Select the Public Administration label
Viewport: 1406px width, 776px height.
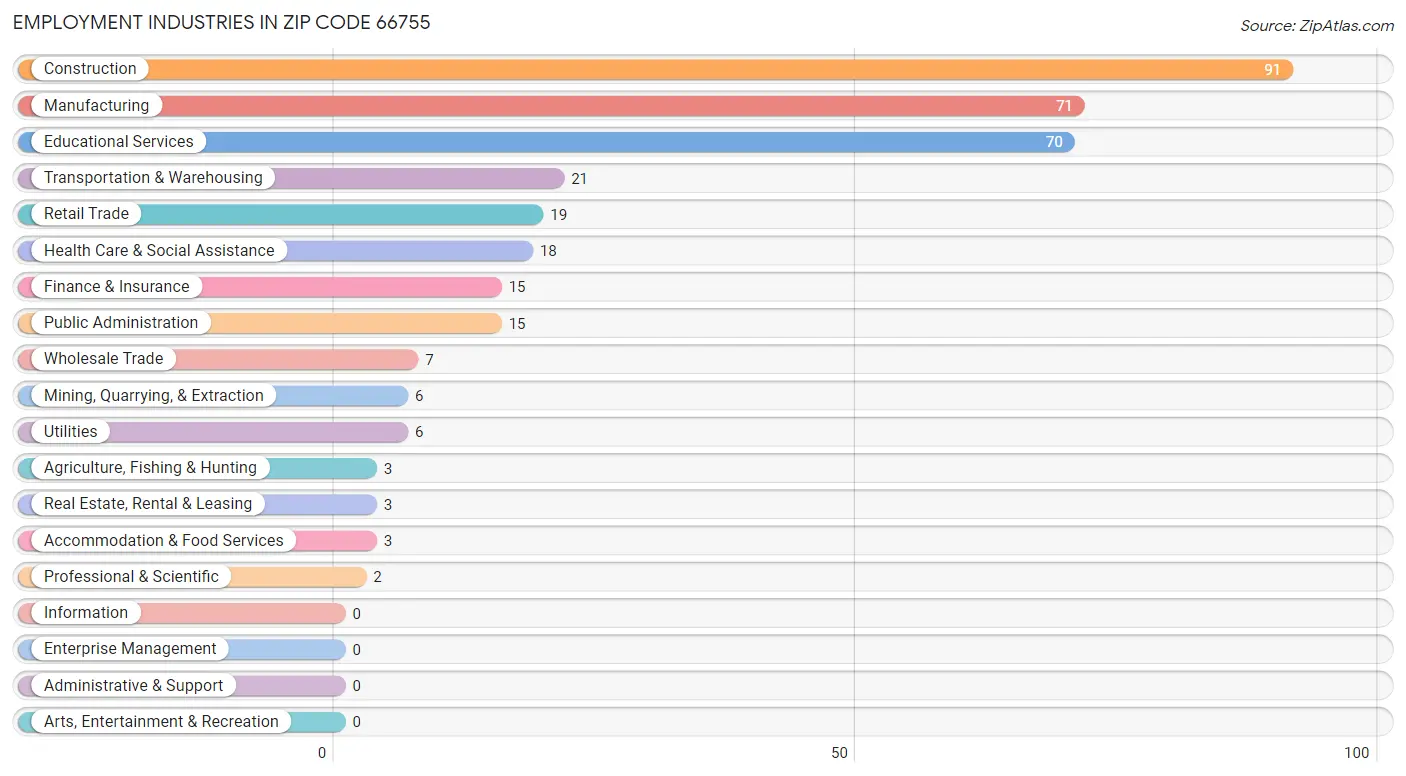point(121,322)
